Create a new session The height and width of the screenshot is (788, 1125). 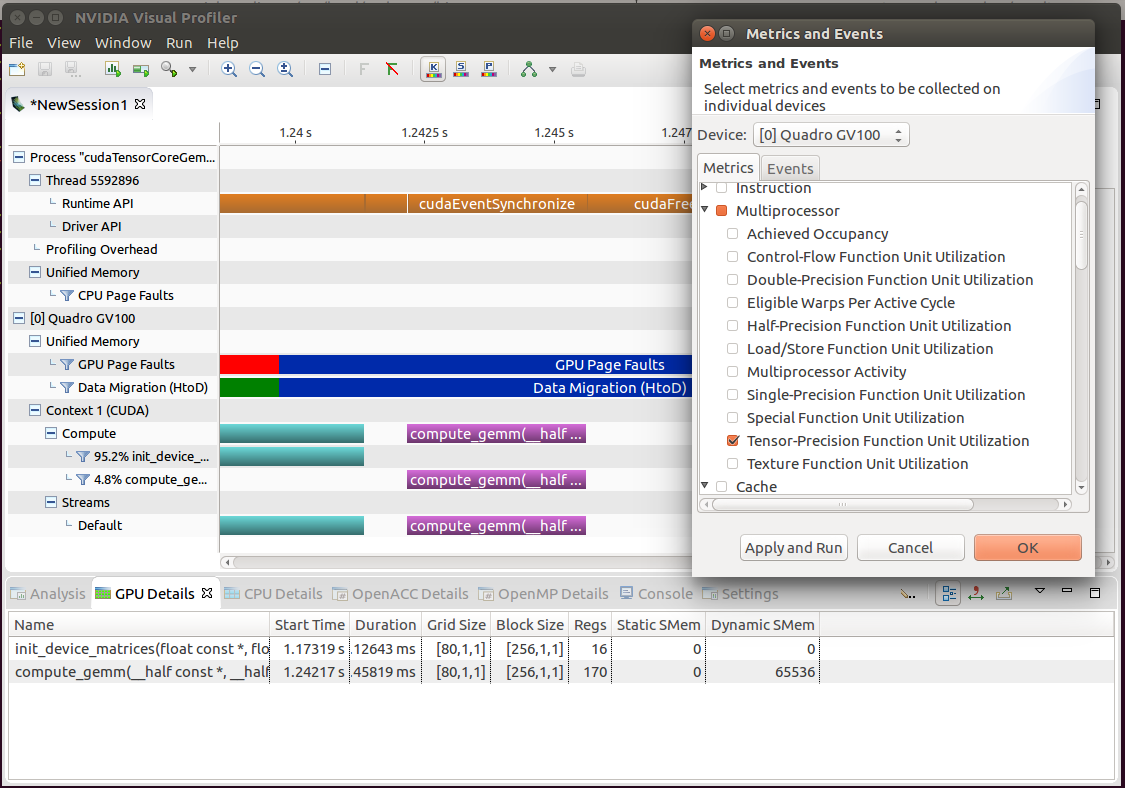15,68
